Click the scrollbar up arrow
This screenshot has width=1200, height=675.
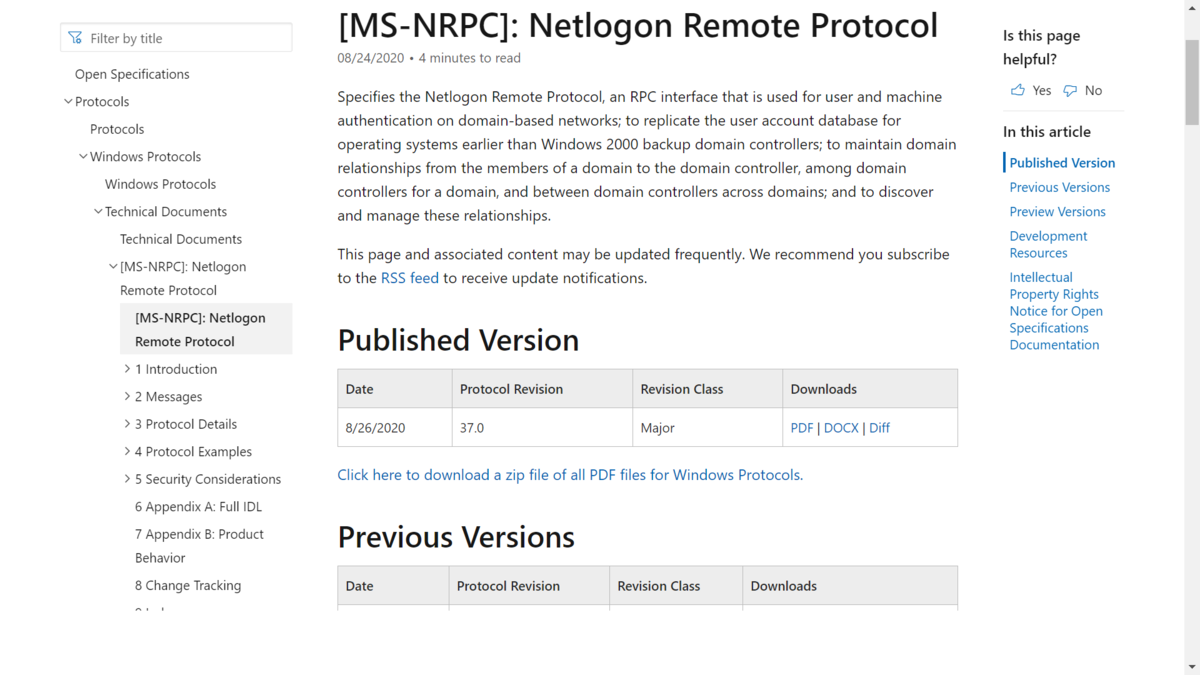coord(1192,8)
